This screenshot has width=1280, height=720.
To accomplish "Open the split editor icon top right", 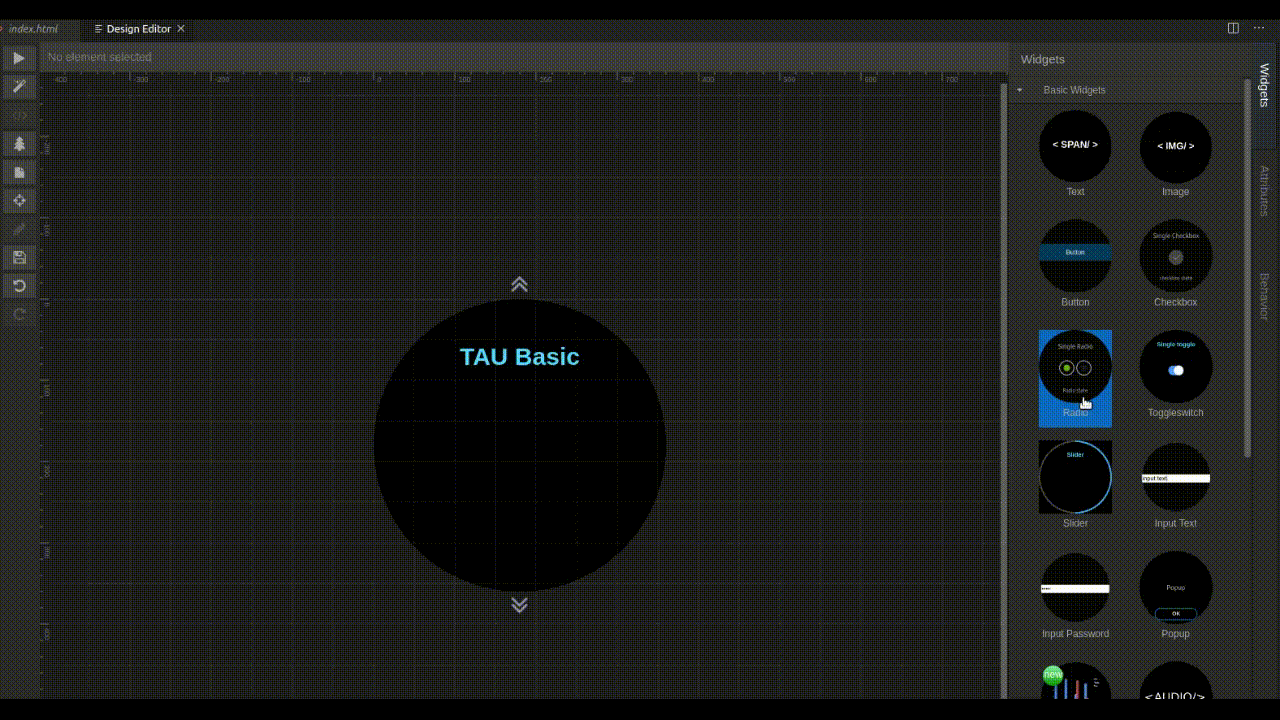I will (1233, 28).
